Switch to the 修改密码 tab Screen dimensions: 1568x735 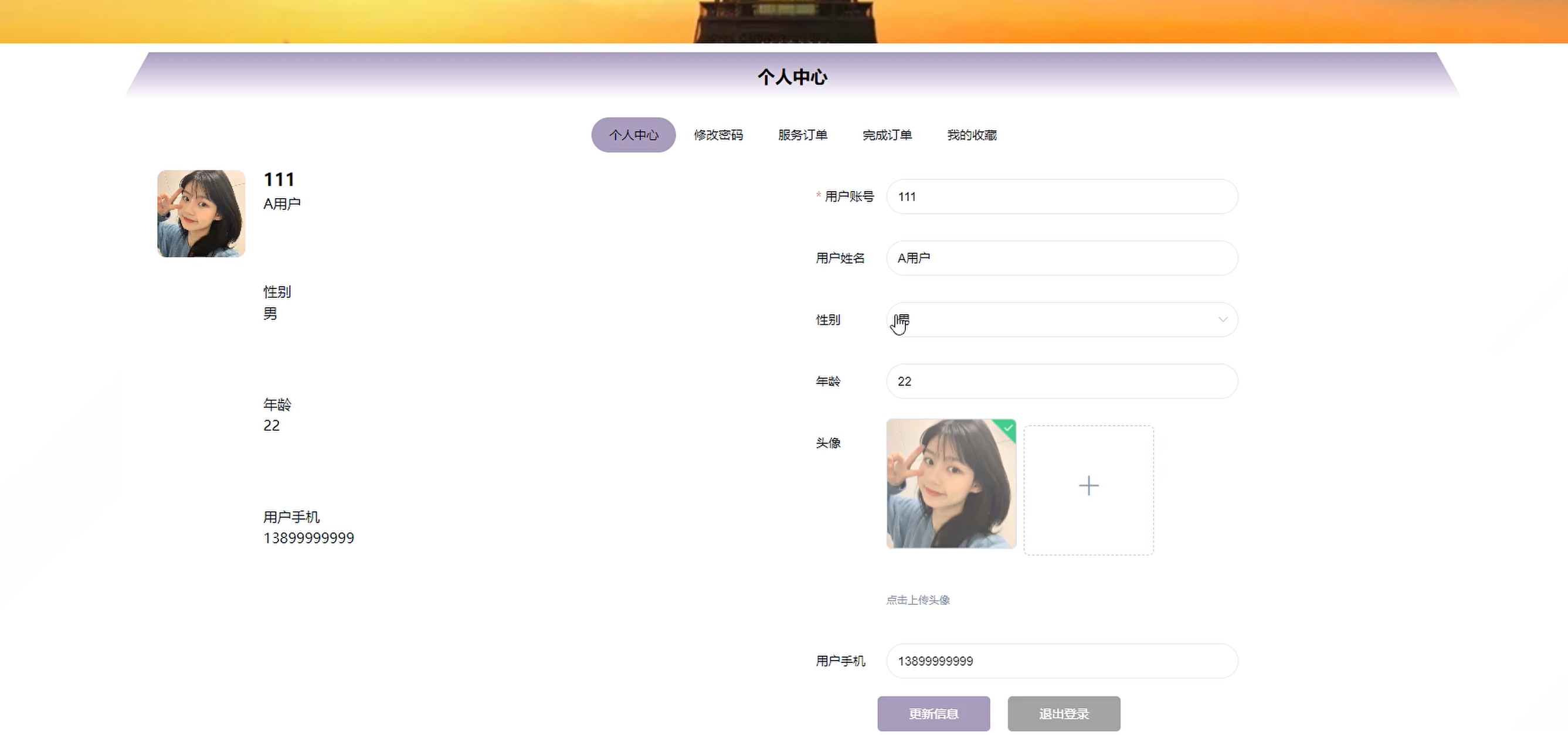(x=718, y=134)
